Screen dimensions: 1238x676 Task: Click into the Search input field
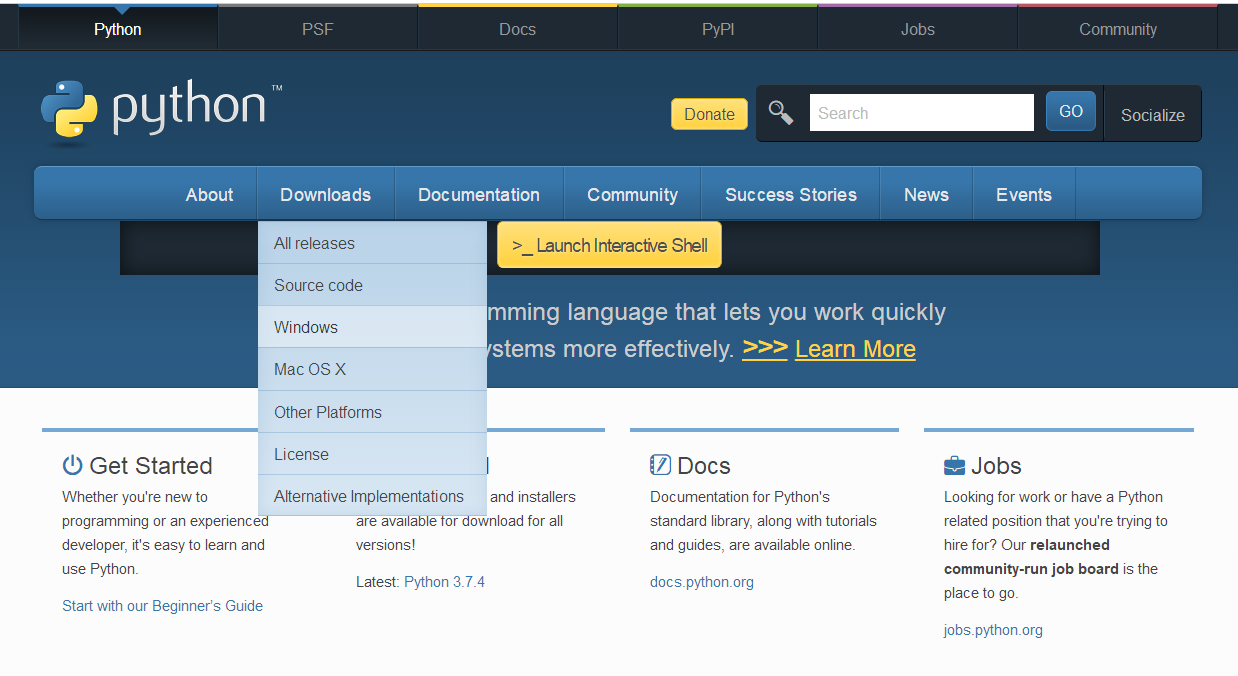922,113
